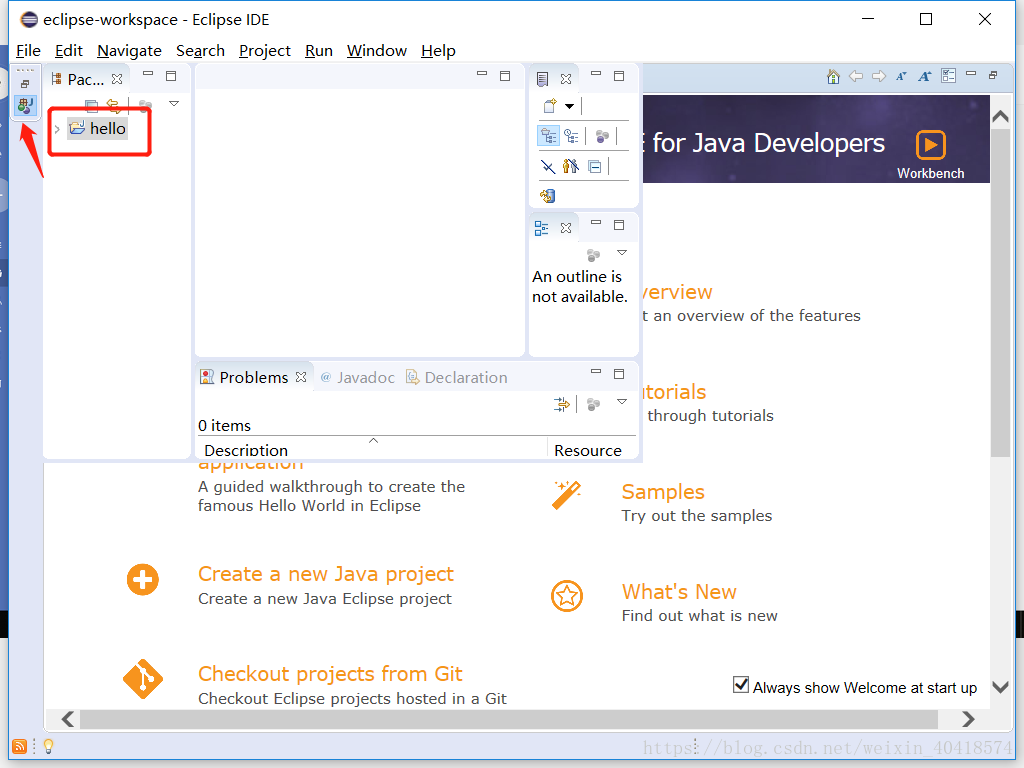Screen dimensions: 1024x768
Task: Maximize the Package Explorer view
Action: 171,76
